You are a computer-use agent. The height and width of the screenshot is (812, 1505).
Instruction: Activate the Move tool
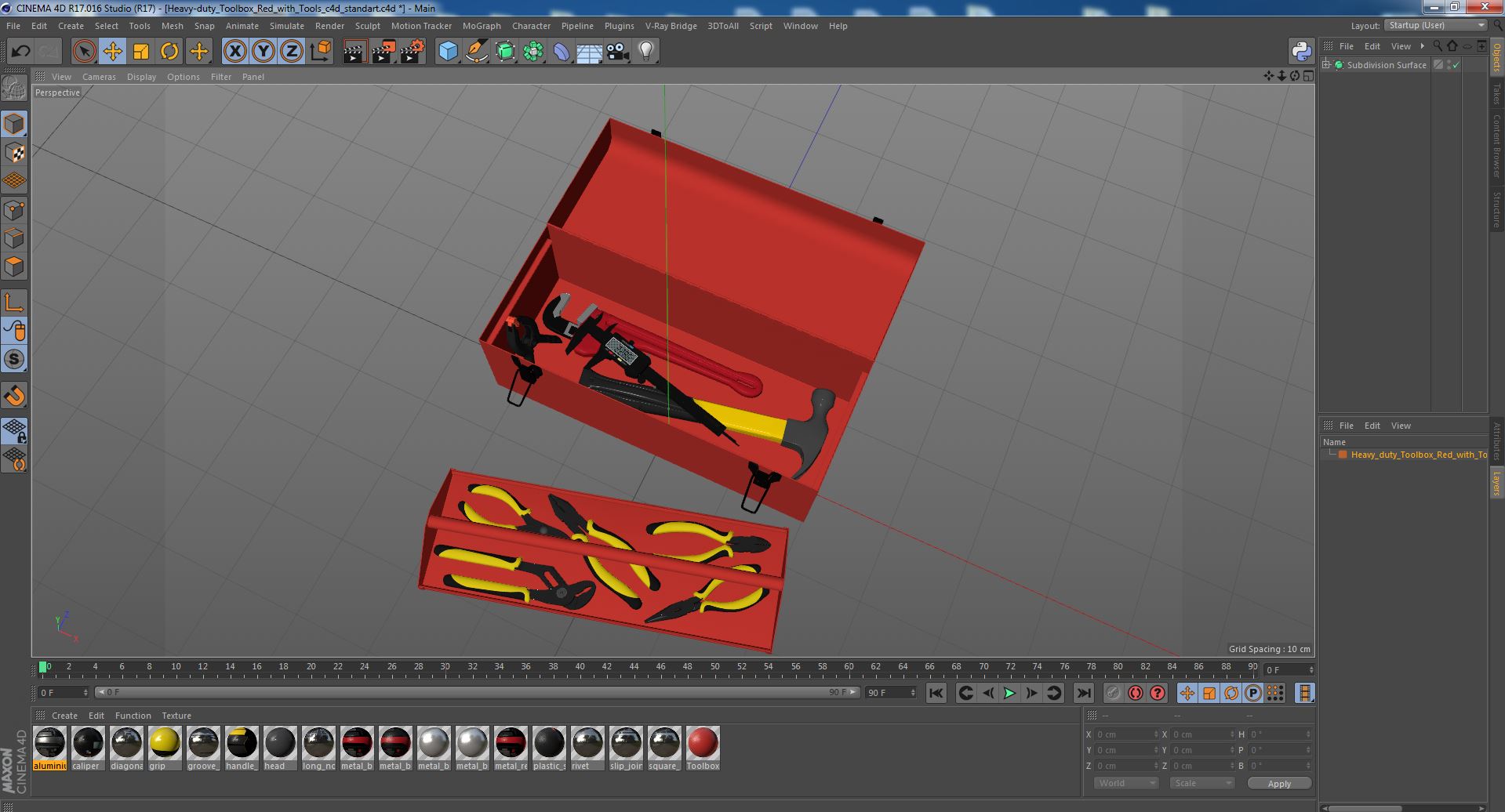click(112, 52)
